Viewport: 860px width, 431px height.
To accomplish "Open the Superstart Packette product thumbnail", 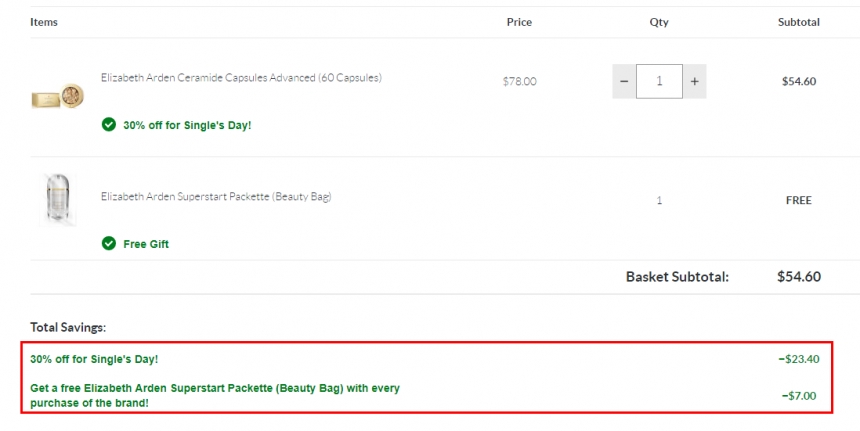I will point(58,200).
